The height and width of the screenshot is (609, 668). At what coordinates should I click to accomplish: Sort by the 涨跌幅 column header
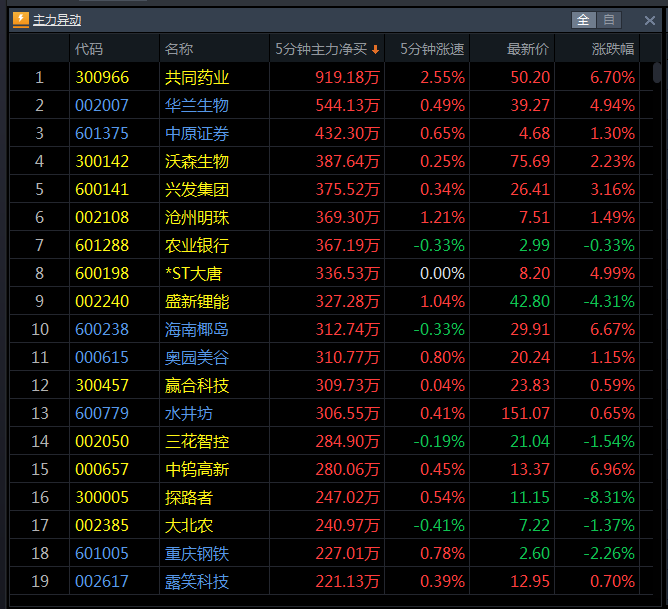click(x=613, y=49)
